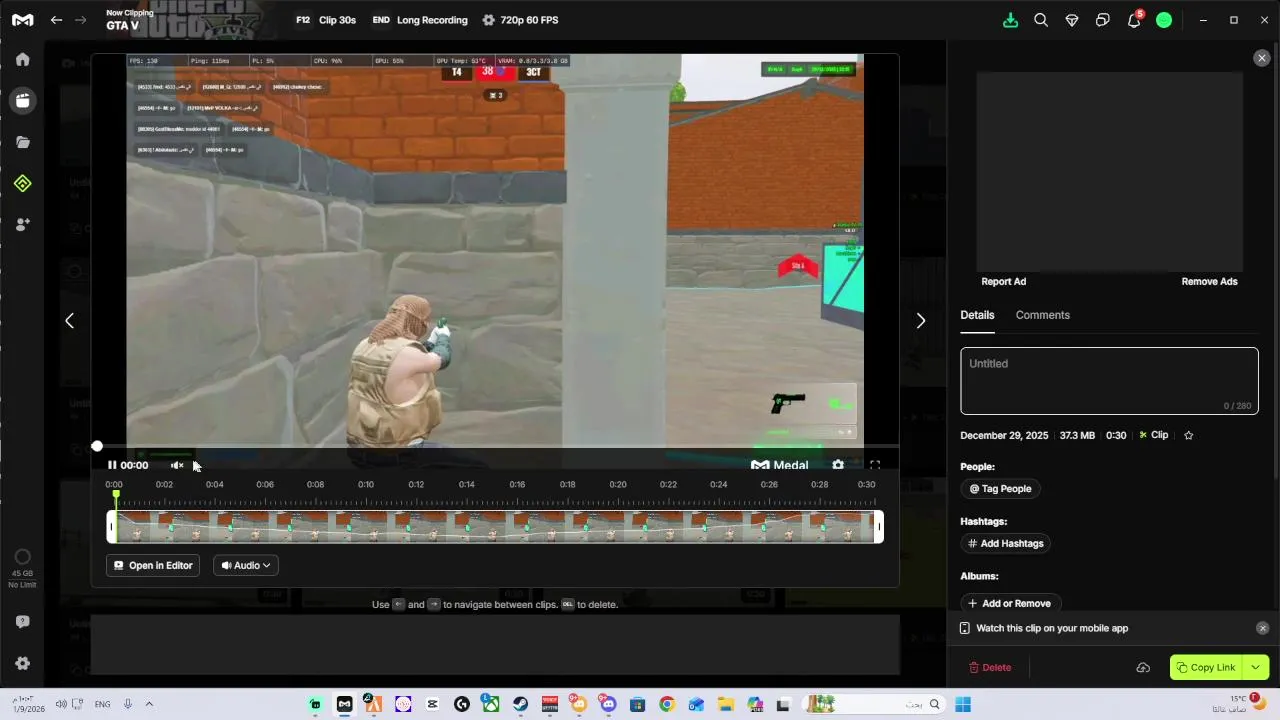
Task: Expand the Copy Link dropdown arrow
Action: tap(1256, 668)
